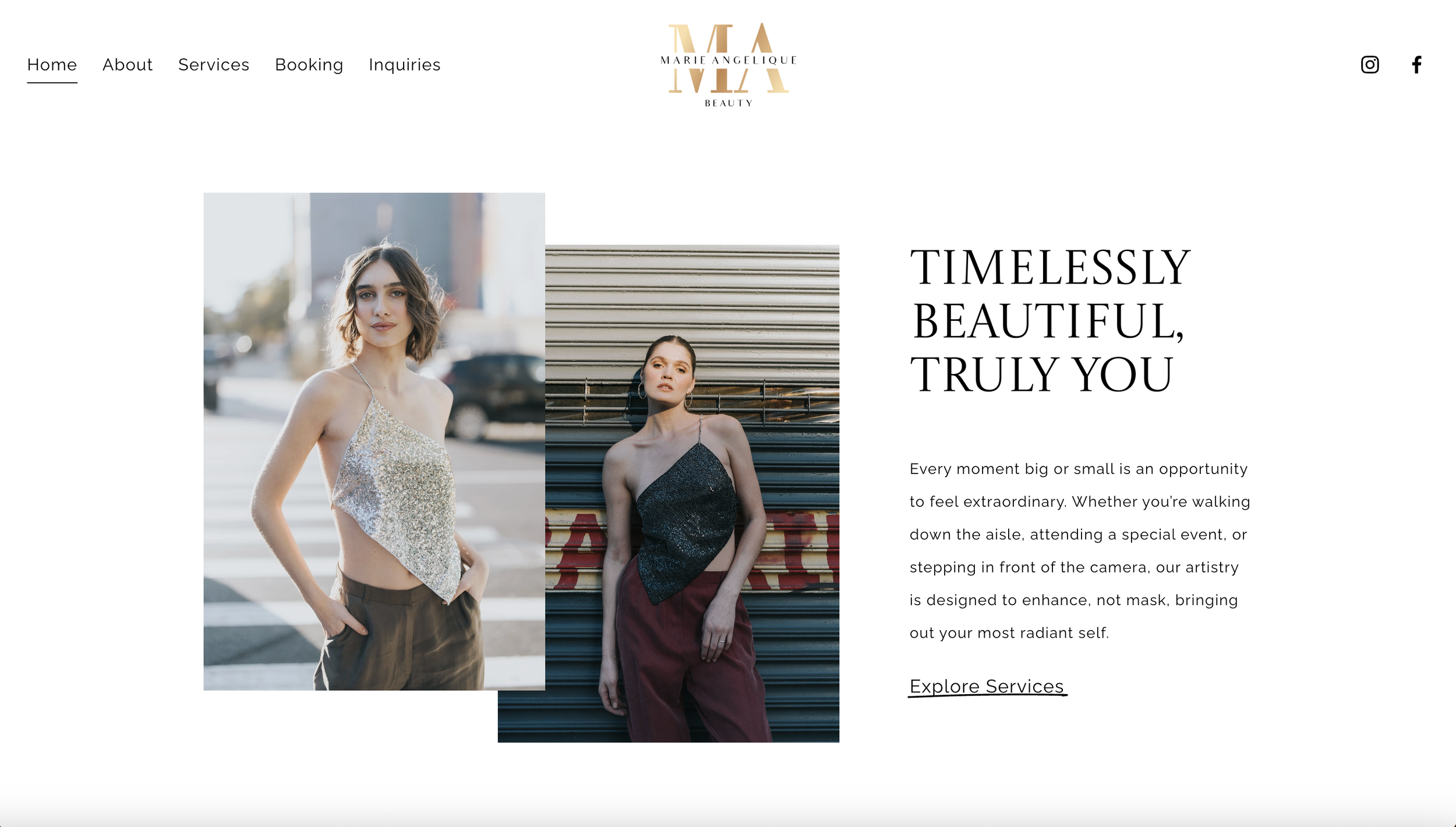Go to the Home page
The height and width of the screenshot is (827, 1456).
coord(52,65)
